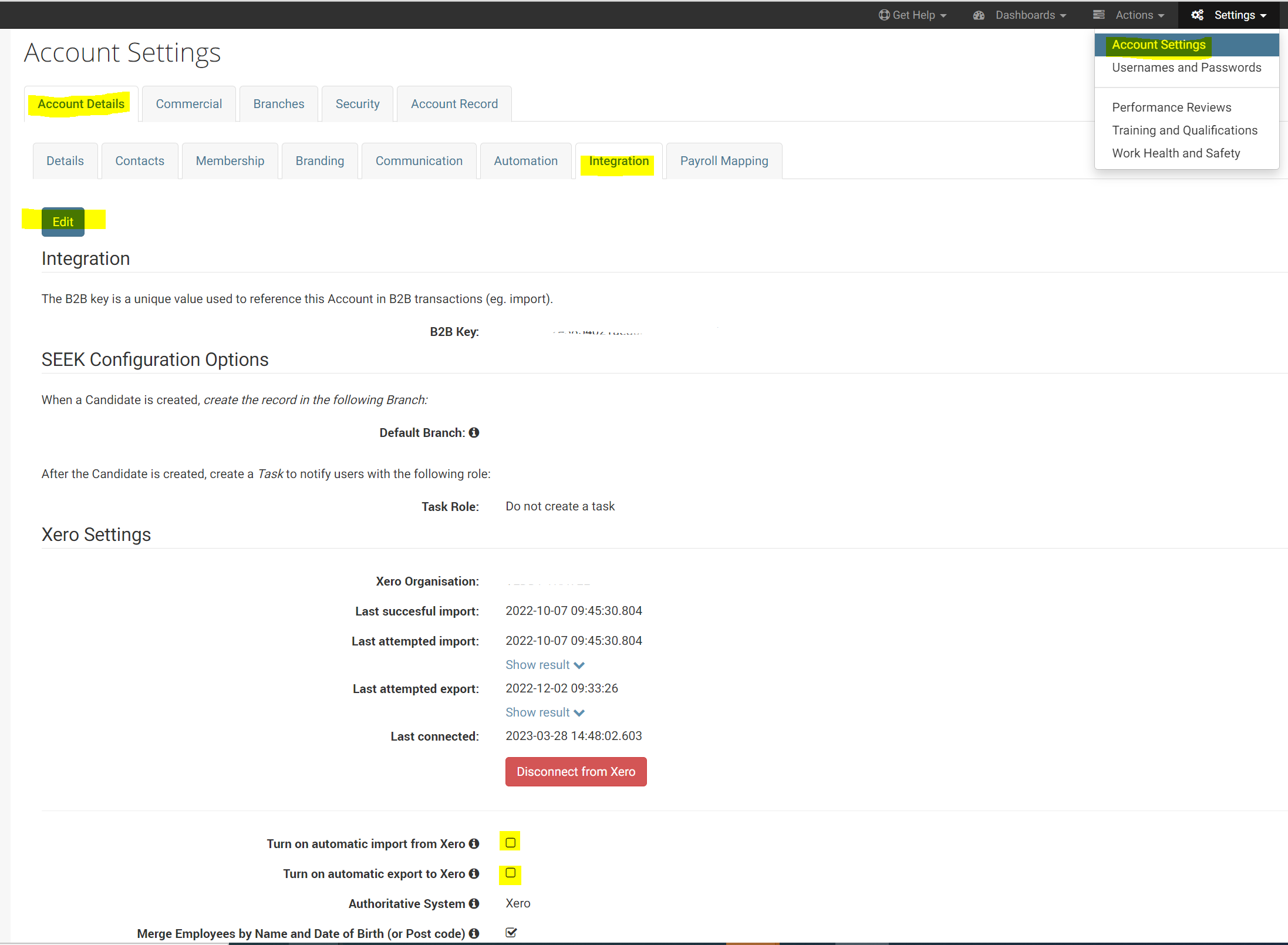Click the Default Branch info icon
The height and width of the screenshot is (945, 1288).
[474, 433]
